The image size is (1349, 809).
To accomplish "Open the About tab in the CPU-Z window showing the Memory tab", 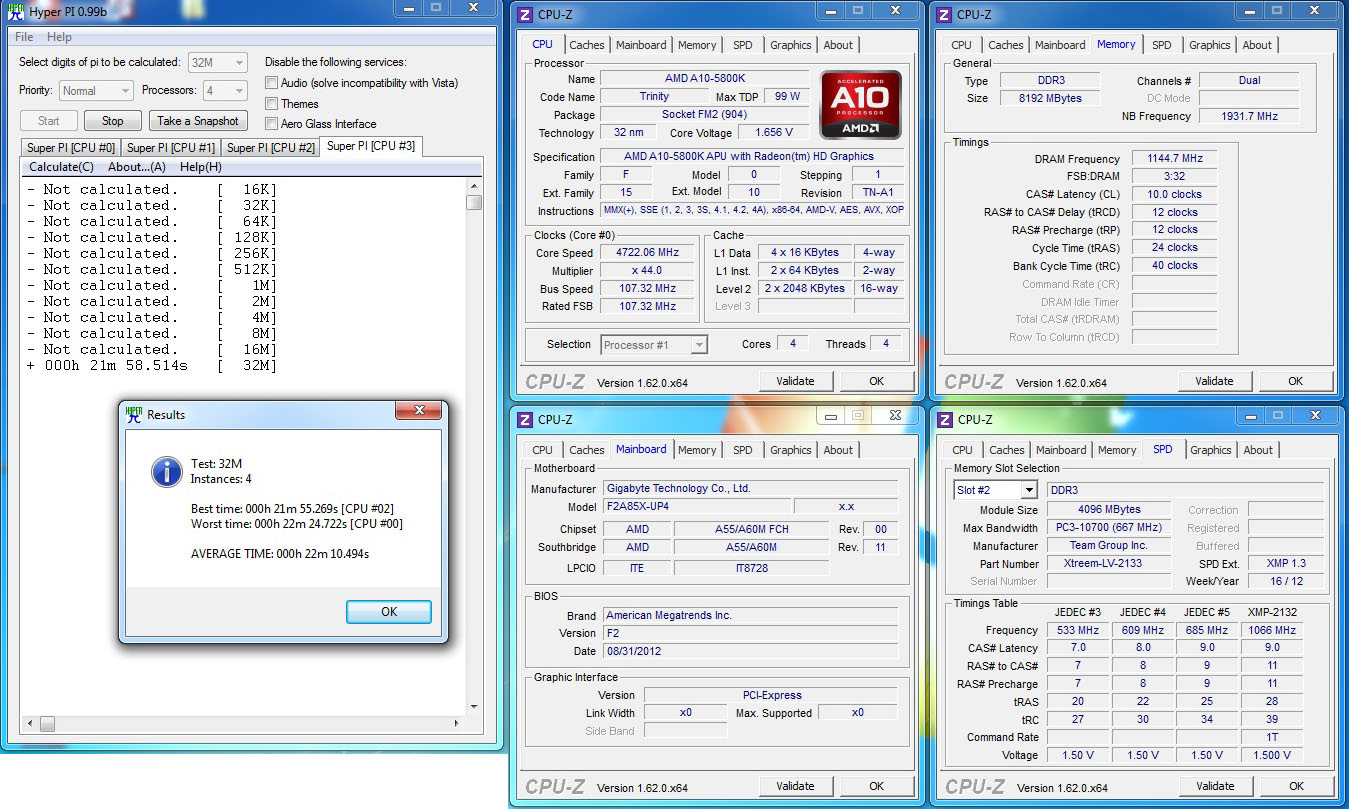I will click(1257, 45).
